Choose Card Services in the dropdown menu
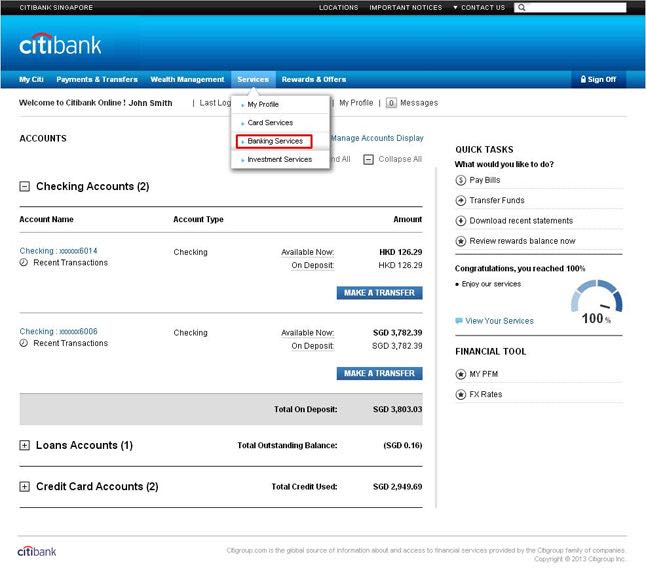Image resolution: width=646 pixels, height=571 pixels. coord(270,122)
